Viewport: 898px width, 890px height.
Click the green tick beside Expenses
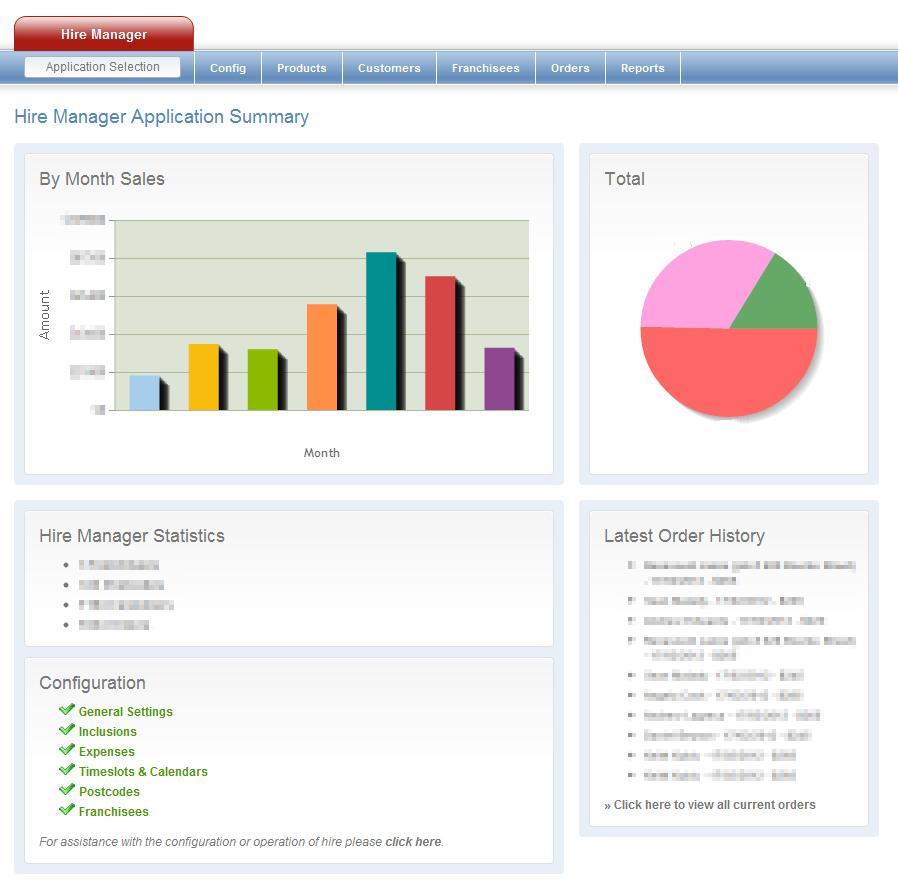(x=67, y=750)
